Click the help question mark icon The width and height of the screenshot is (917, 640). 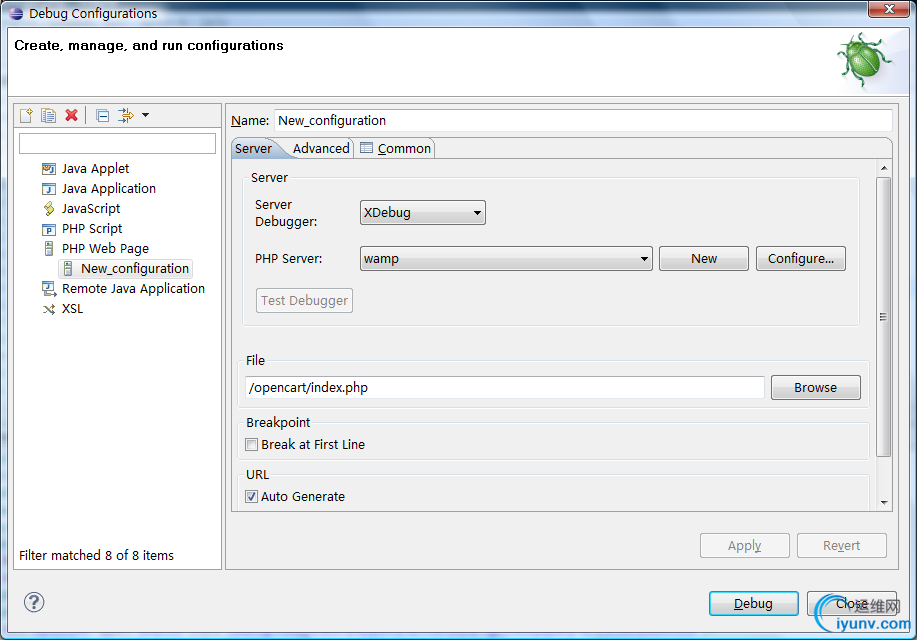pyautogui.click(x=34, y=602)
